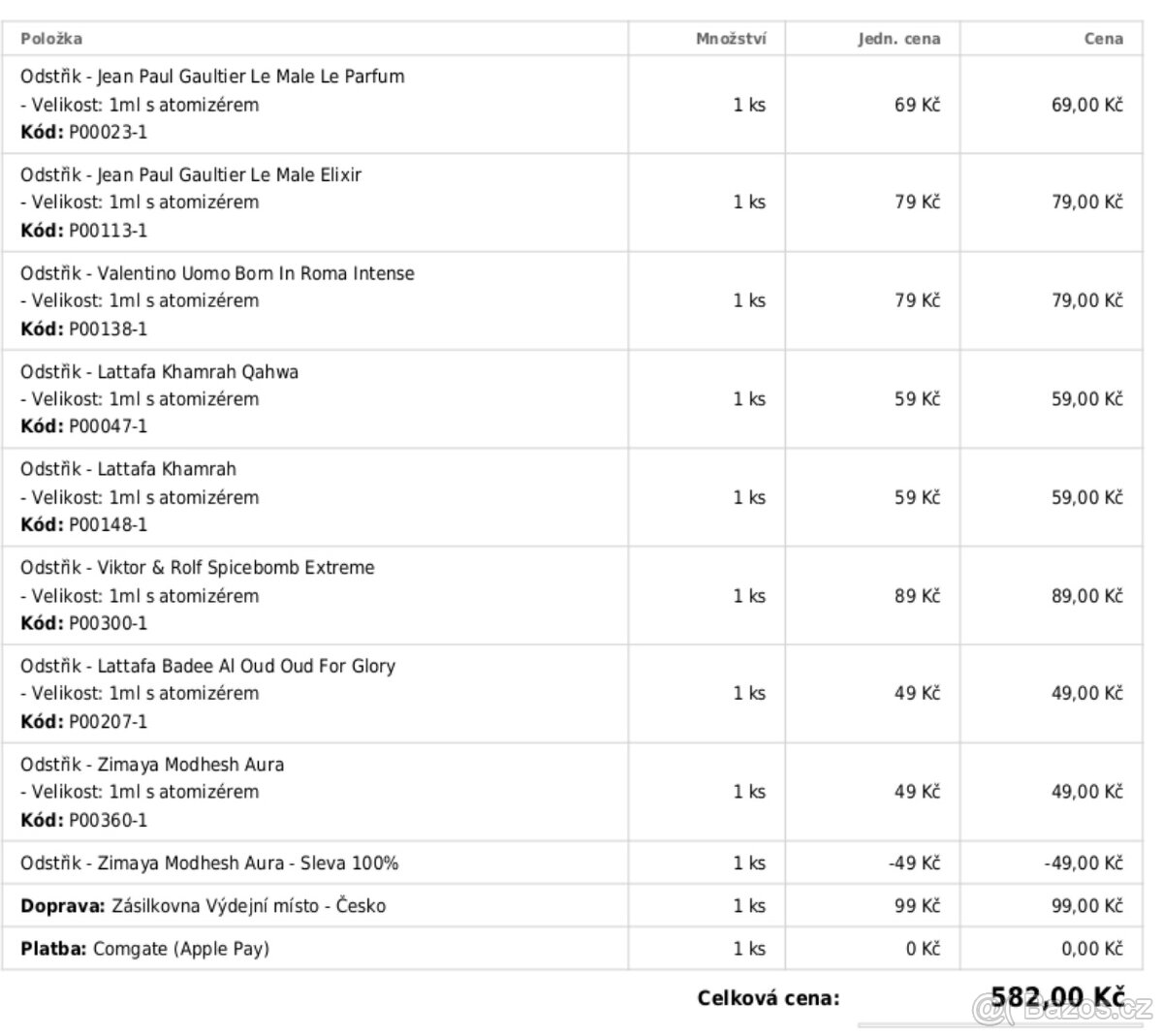
Task: Select Jean Paul Gaultier Le Male Elixir item
Action: [x=191, y=175]
